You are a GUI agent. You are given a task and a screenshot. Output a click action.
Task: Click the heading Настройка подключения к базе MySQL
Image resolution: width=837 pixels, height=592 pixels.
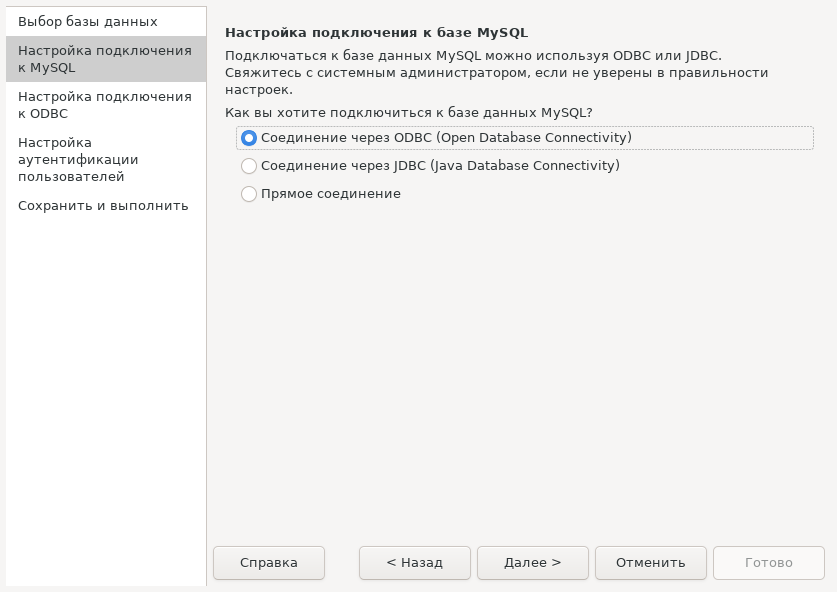[376, 33]
